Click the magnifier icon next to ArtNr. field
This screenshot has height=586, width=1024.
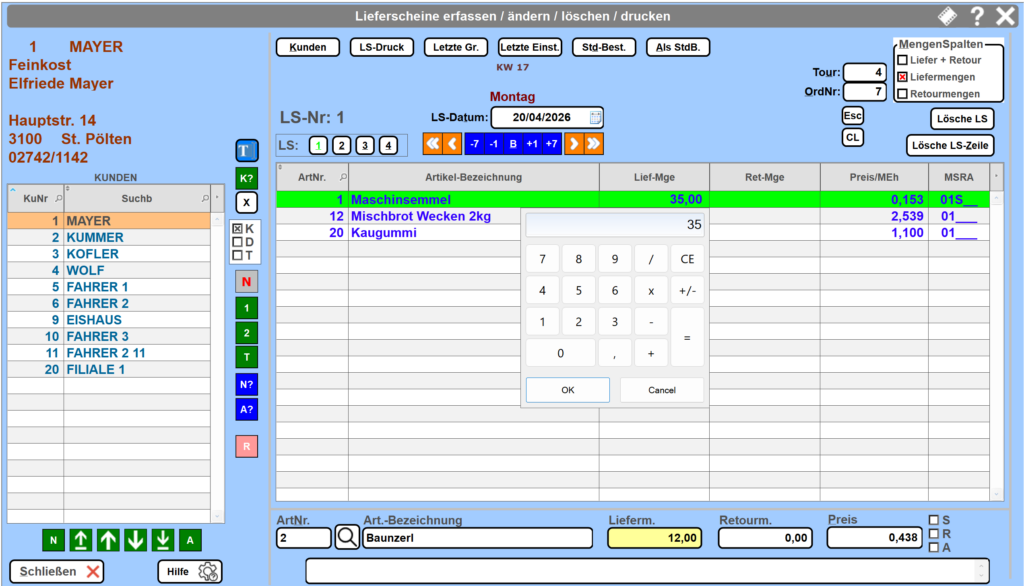[347, 538]
